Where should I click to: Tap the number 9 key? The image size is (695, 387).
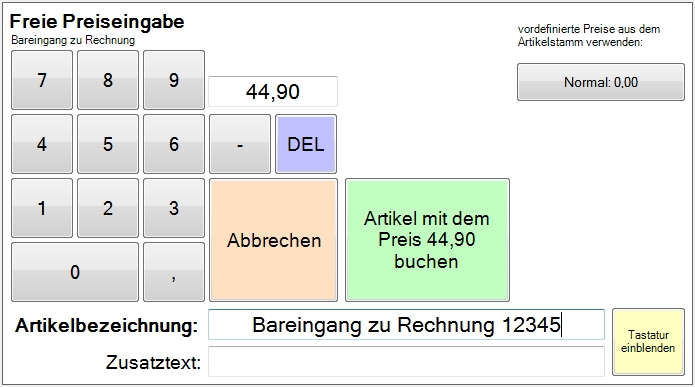[x=174, y=80]
